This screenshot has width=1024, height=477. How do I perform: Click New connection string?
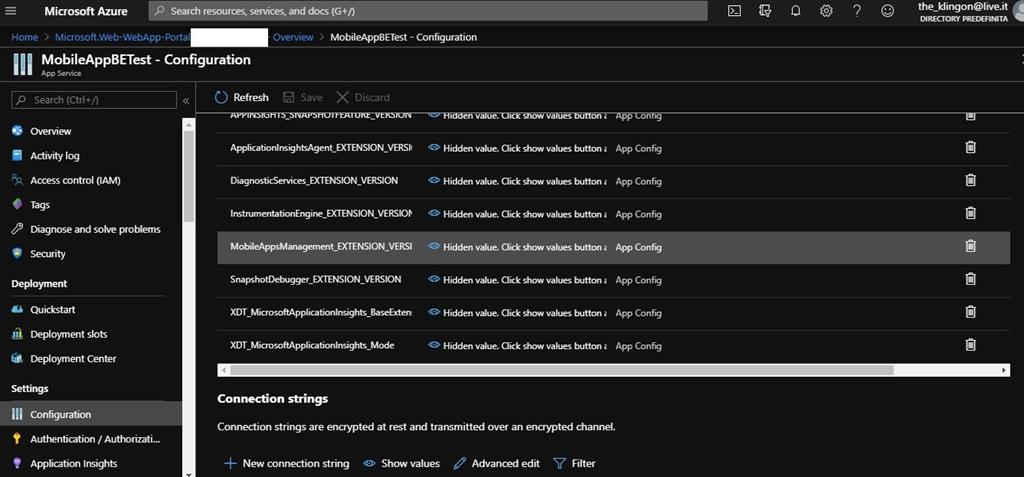(x=286, y=463)
